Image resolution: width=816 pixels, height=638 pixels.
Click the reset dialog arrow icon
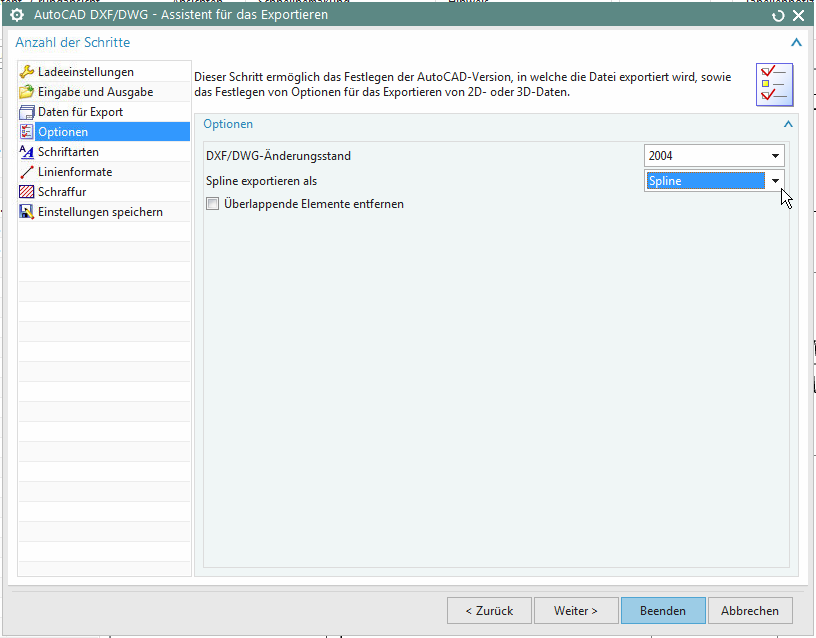(x=778, y=16)
